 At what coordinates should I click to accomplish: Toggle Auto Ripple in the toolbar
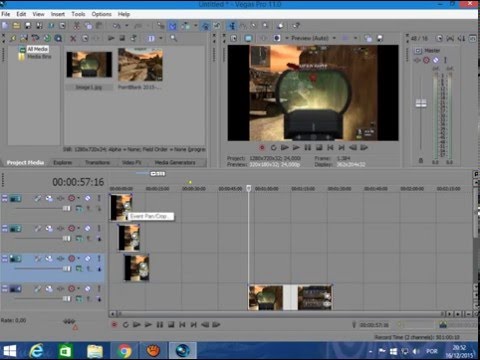tap(185, 26)
